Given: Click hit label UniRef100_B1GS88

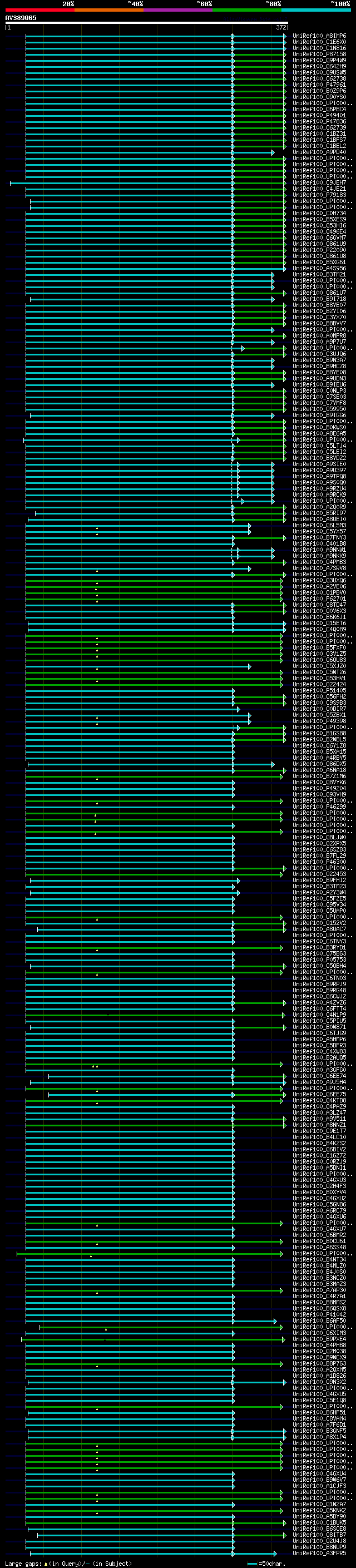Looking at the screenshot, I should pos(319,734).
